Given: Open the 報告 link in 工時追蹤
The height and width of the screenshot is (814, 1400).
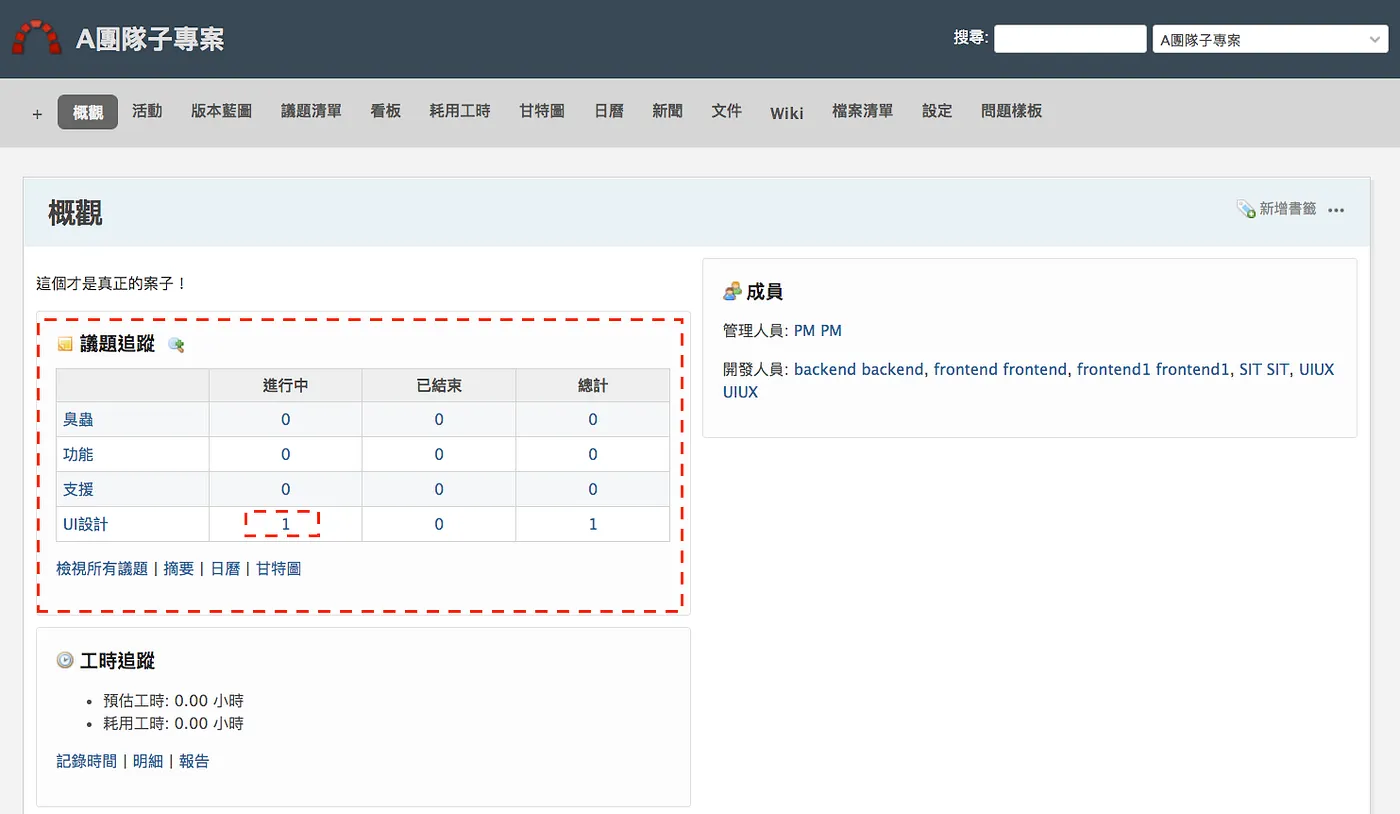Looking at the screenshot, I should [x=194, y=761].
